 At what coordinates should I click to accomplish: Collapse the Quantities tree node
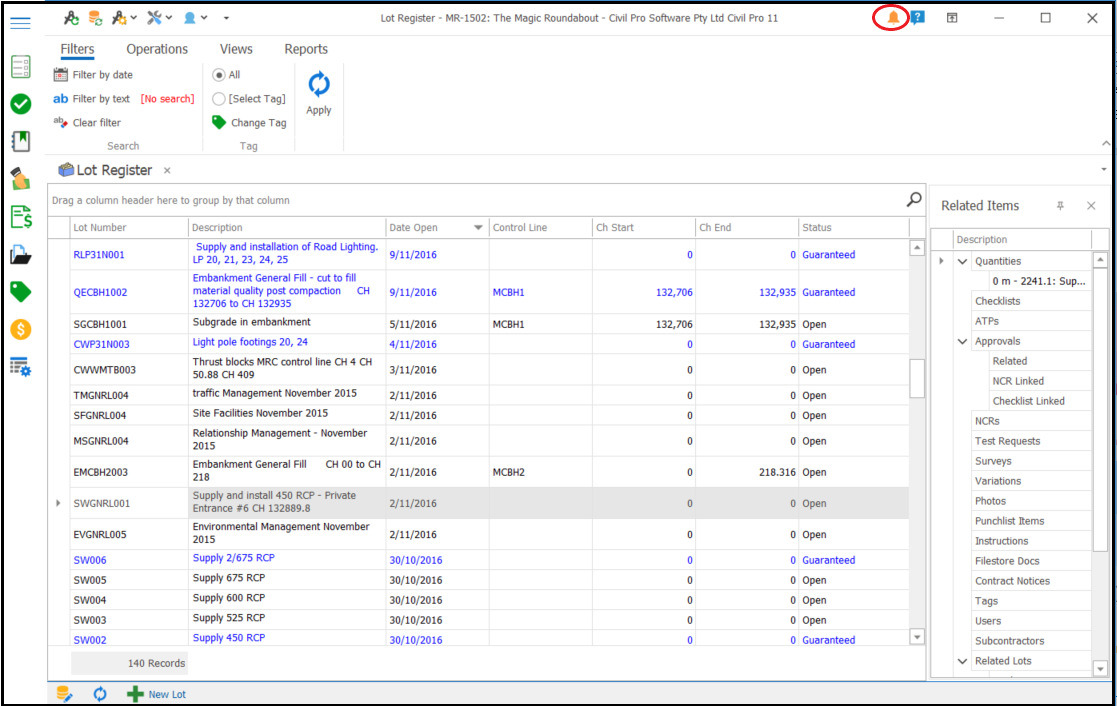pos(962,261)
